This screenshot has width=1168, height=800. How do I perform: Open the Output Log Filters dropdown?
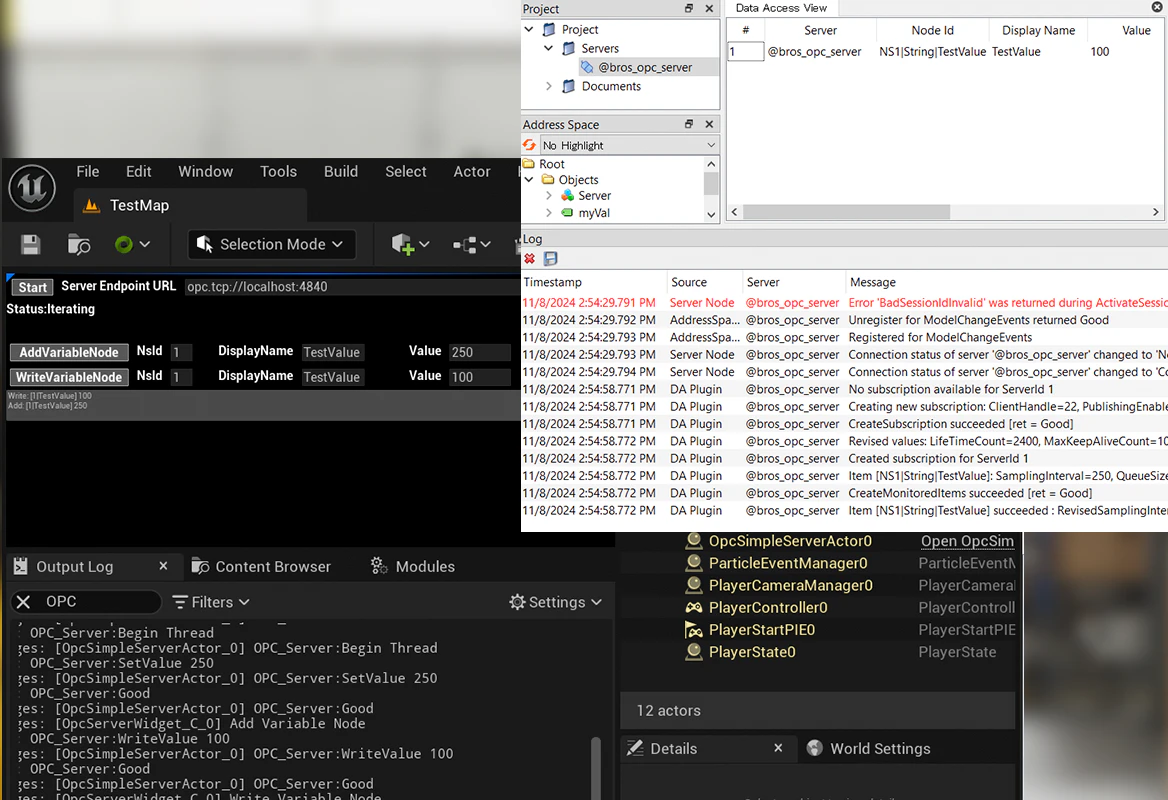pyautogui.click(x=211, y=602)
